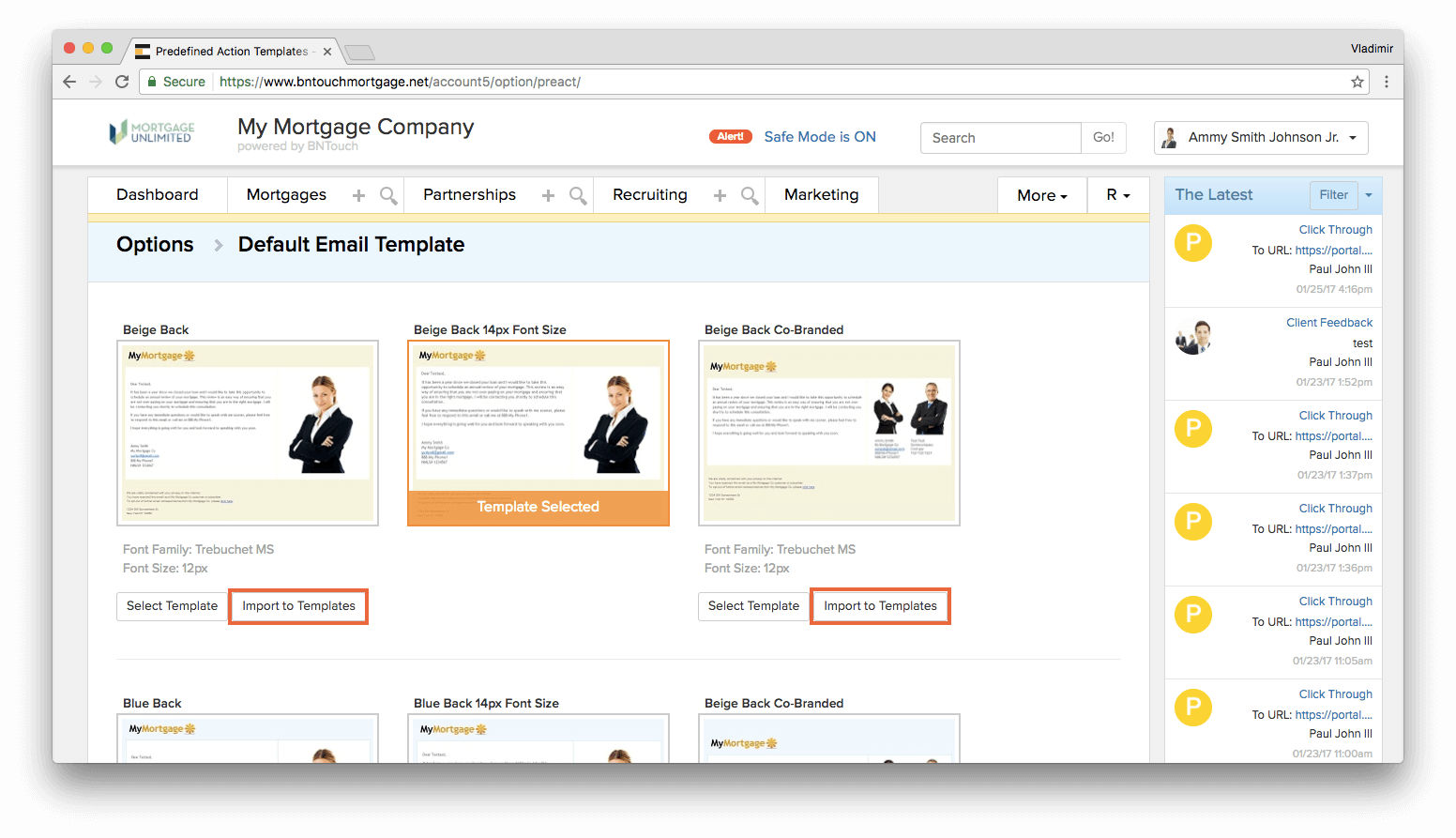Click The Latest panel heading

coord(1214,195)
